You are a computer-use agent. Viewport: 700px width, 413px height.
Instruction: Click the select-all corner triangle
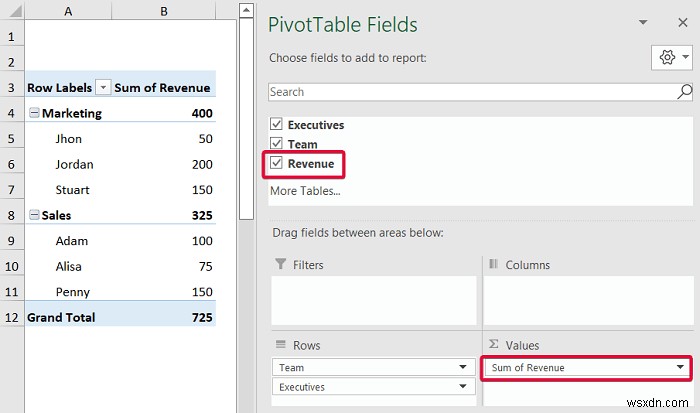pos(15,11)
